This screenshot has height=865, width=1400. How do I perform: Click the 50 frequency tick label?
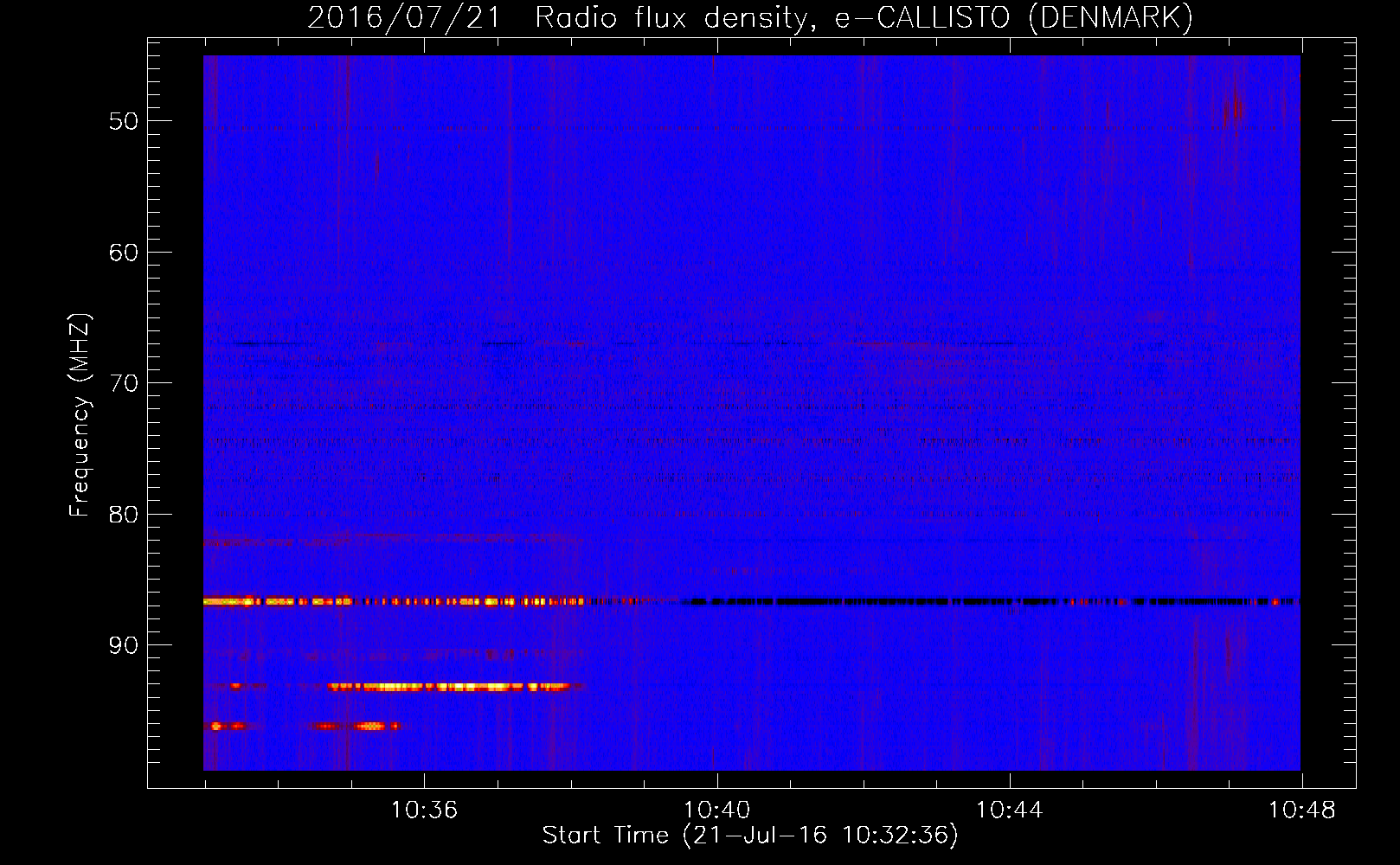(x=123, y=121)
